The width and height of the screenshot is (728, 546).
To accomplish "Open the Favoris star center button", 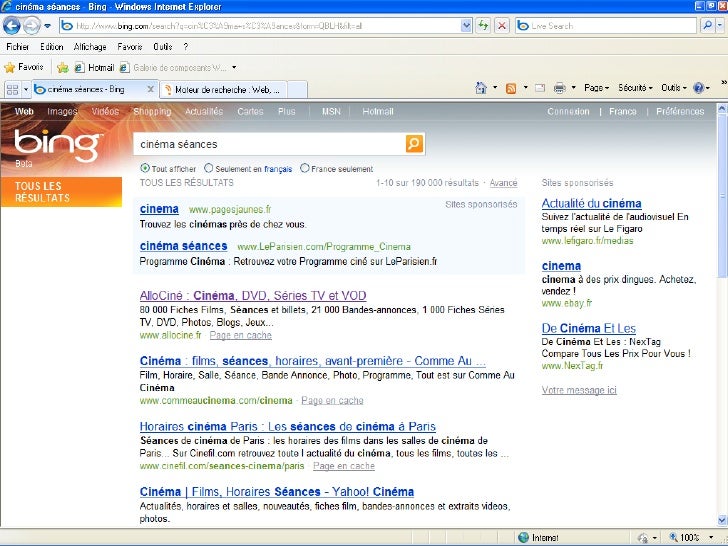I will (24, 67).
